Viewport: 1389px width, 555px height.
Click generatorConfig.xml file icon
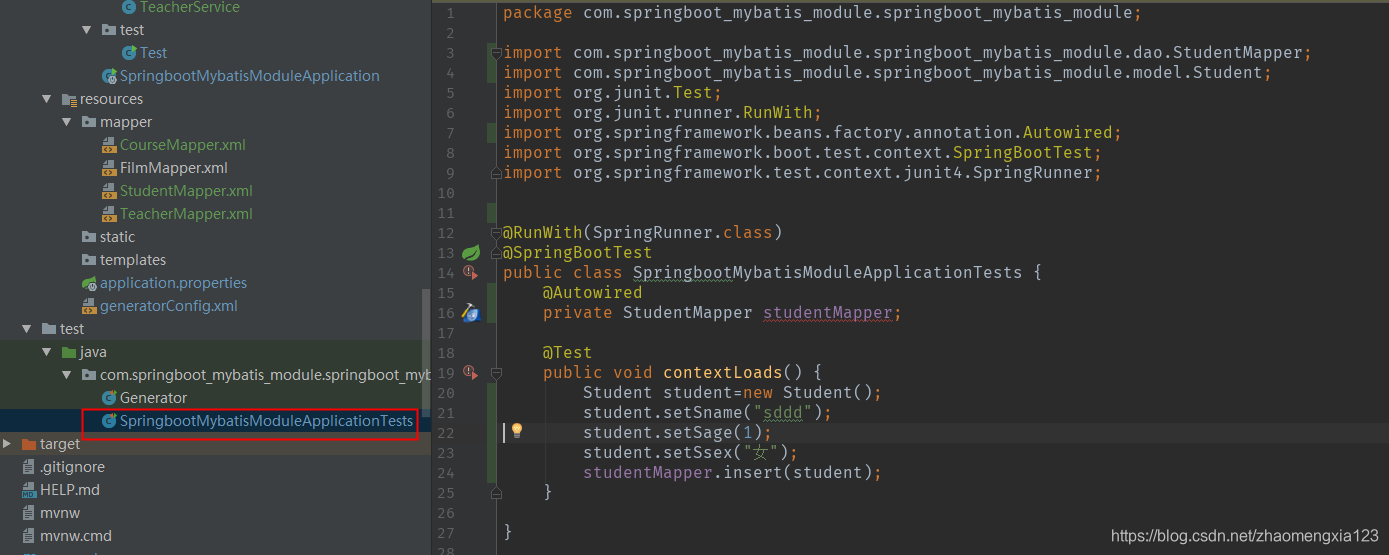click(x=90, y=306)
